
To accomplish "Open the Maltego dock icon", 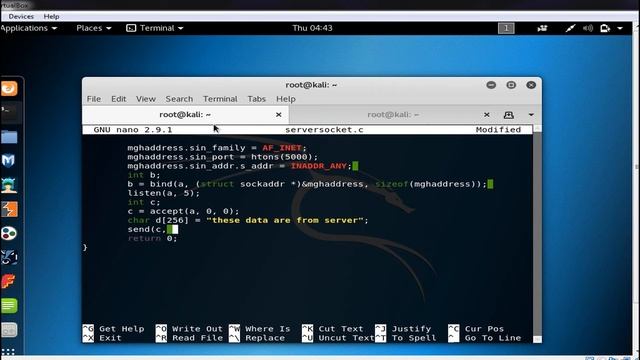I will tap(9, 257).
